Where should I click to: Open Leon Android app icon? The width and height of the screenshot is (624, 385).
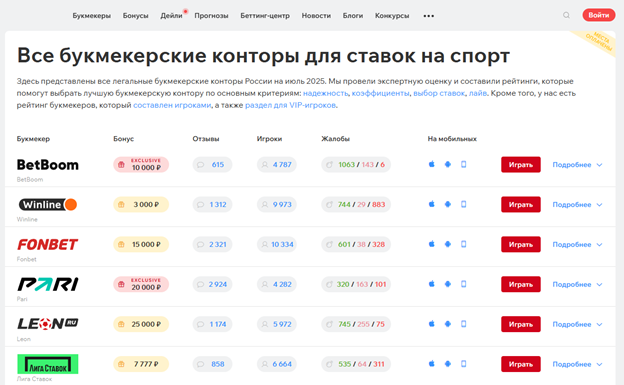(448, 324)
